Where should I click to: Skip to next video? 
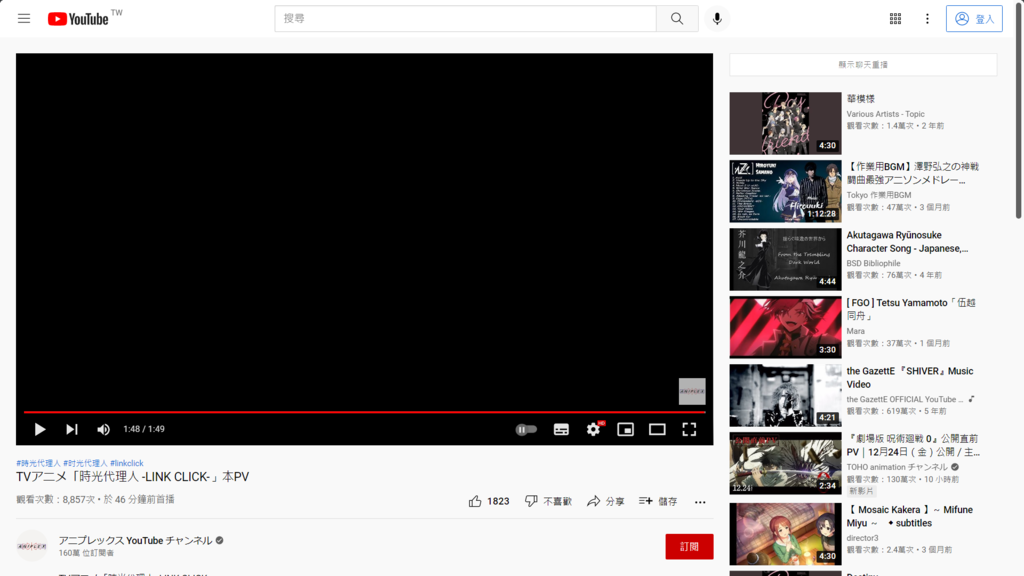point(72,429)
